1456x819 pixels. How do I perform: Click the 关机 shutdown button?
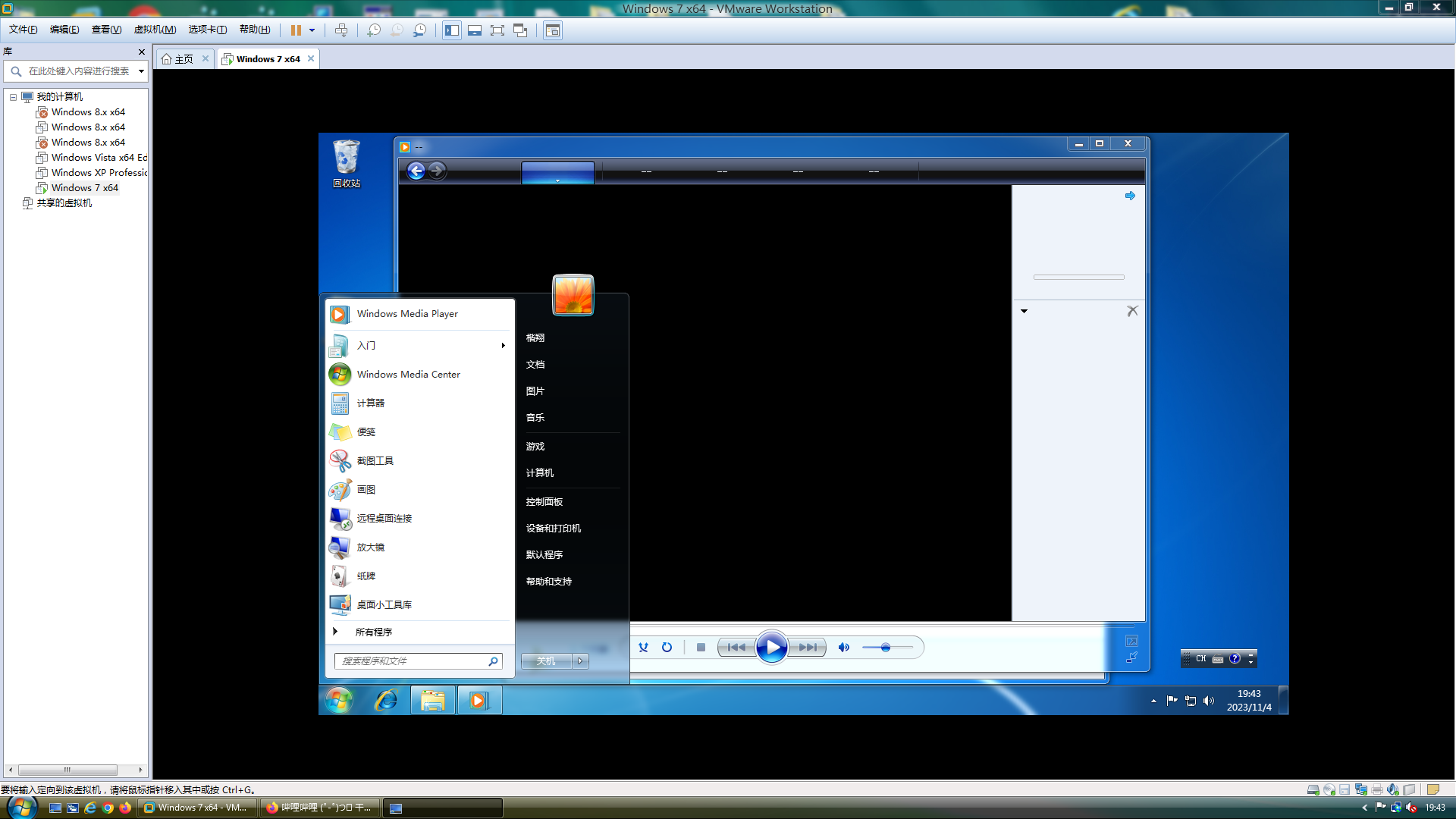[546, 661]
